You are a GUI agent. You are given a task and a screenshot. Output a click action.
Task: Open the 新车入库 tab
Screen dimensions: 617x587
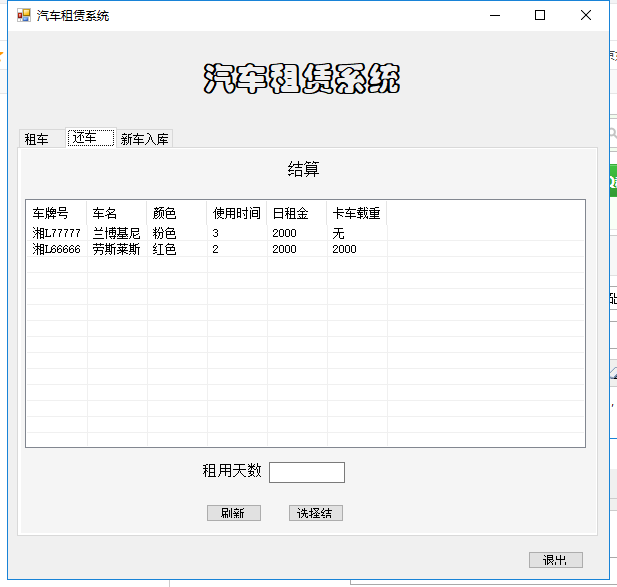point(144,139)
